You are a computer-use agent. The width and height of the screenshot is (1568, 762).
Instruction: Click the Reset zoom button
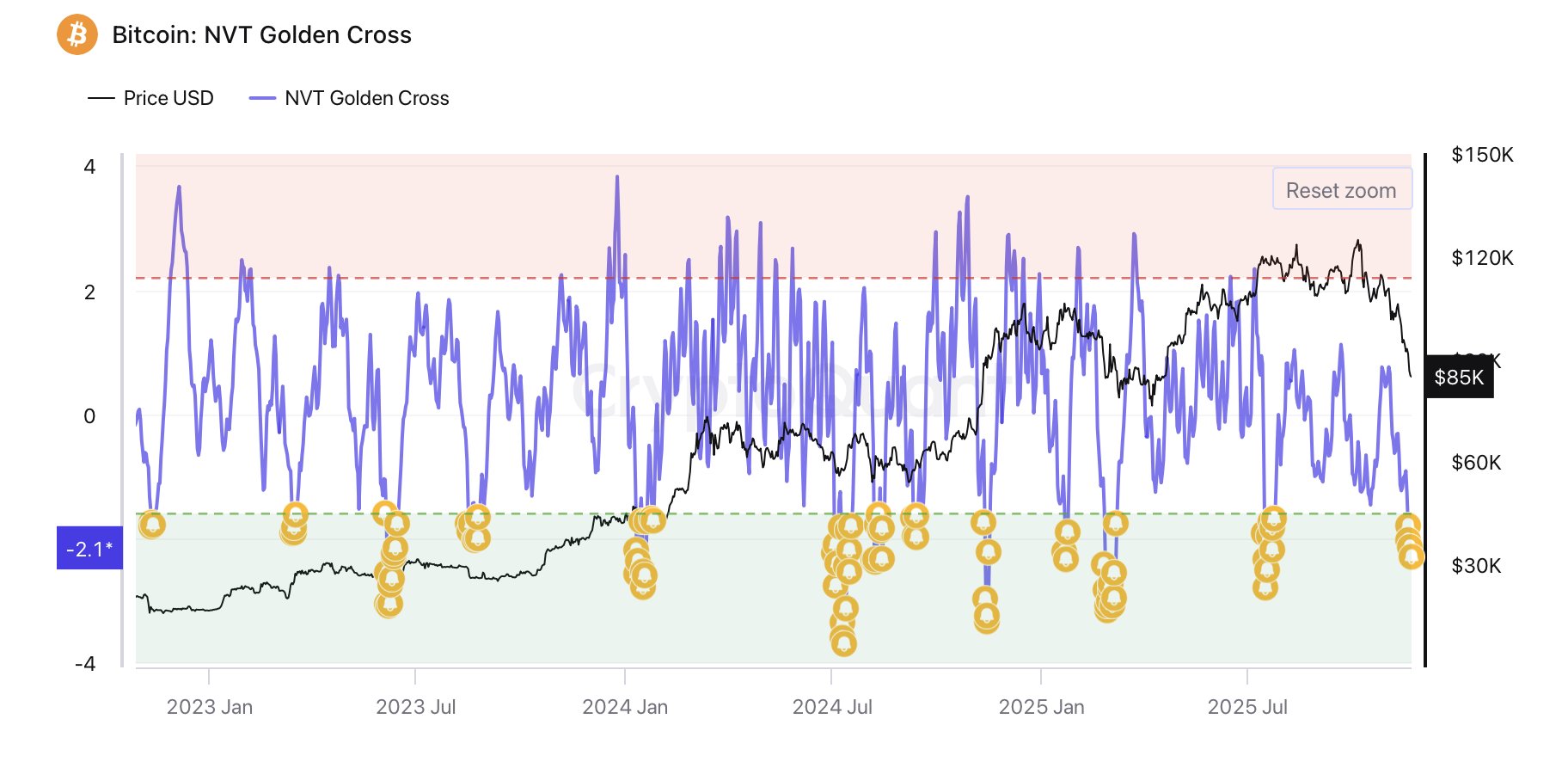tap(1342, 189)
